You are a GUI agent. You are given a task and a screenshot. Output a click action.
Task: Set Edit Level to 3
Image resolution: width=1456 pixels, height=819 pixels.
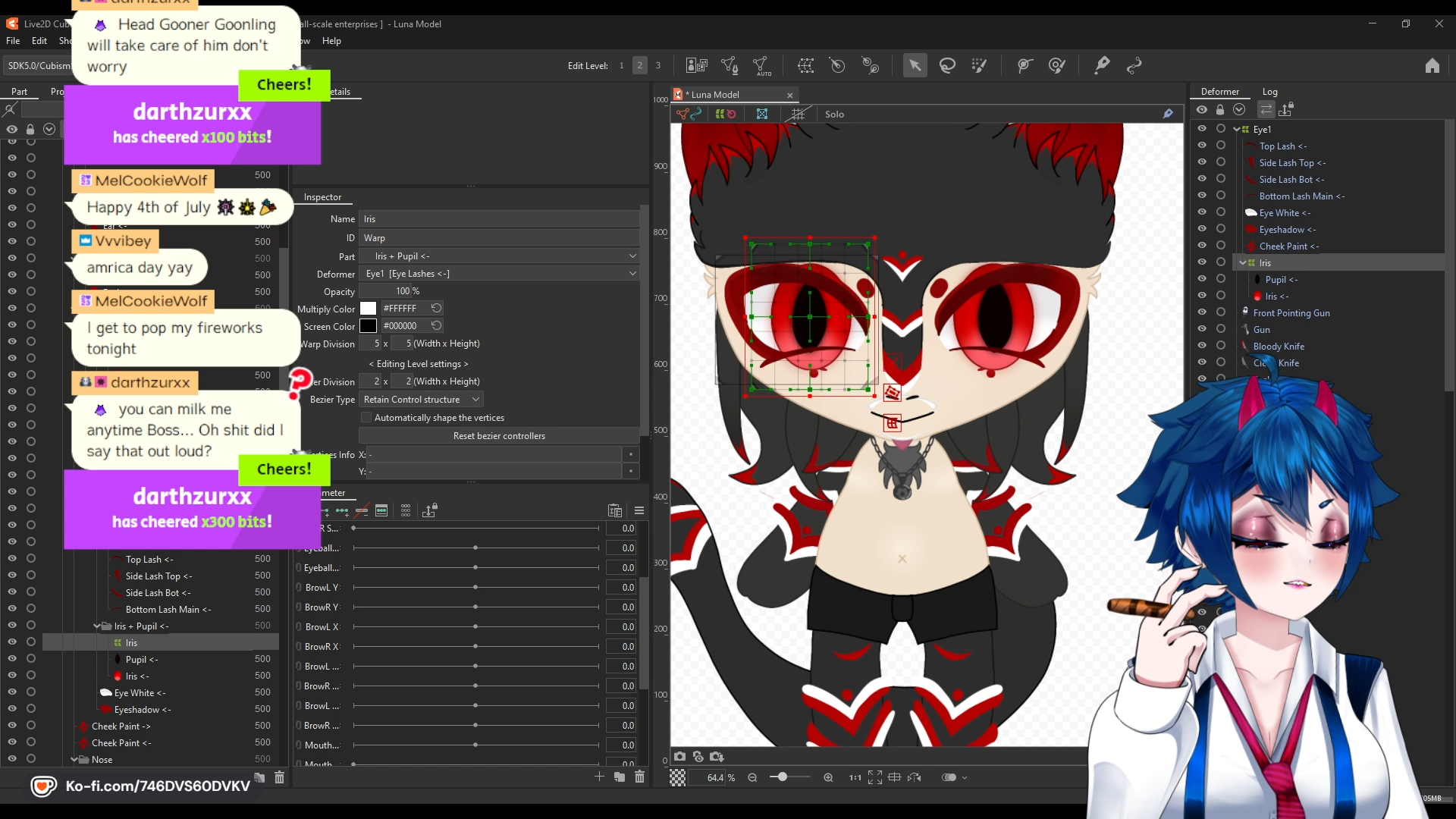pyautogui.click(x=657, y=65)
